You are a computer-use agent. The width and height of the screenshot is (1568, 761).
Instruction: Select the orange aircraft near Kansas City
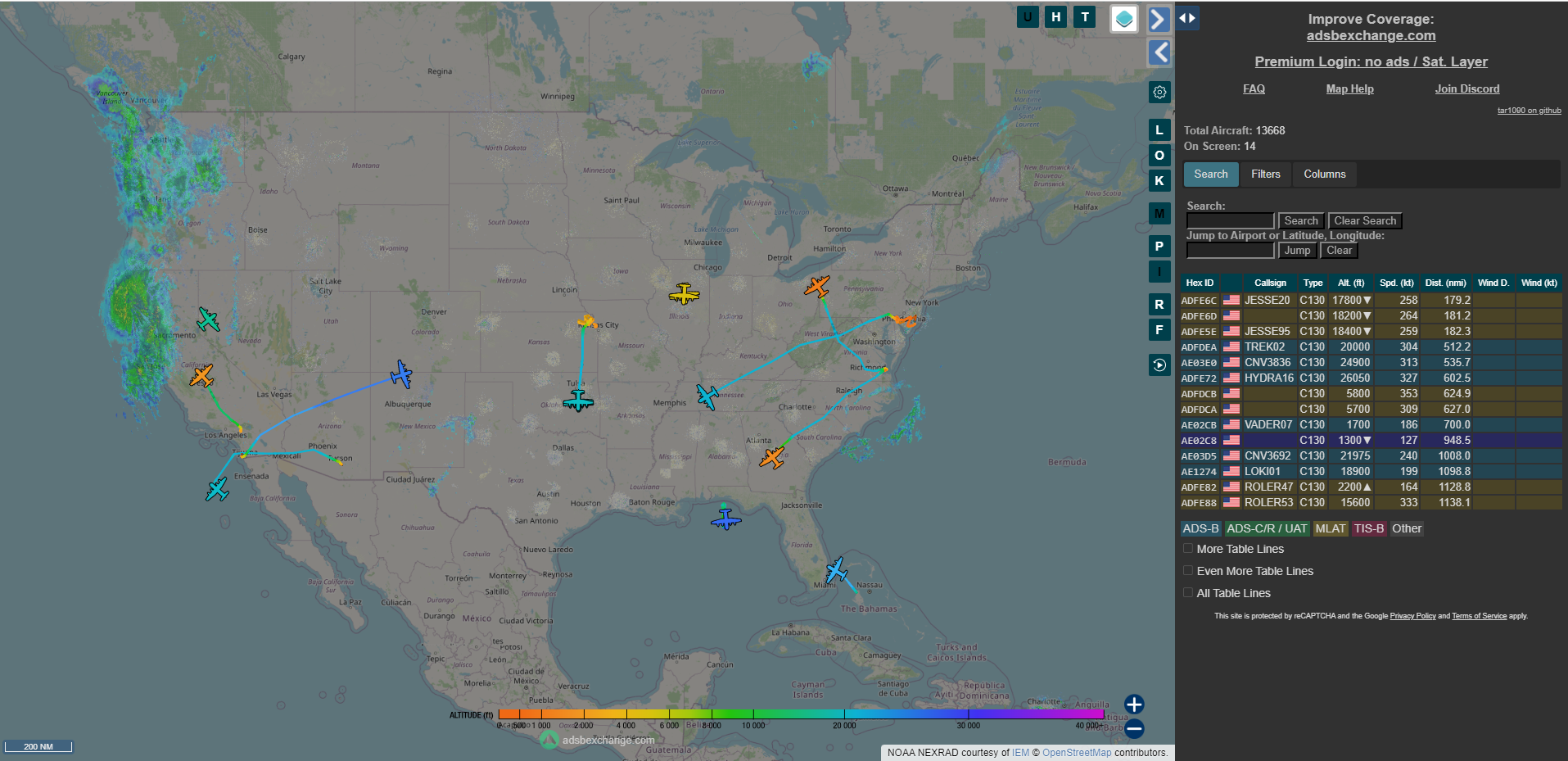point(586,320)
